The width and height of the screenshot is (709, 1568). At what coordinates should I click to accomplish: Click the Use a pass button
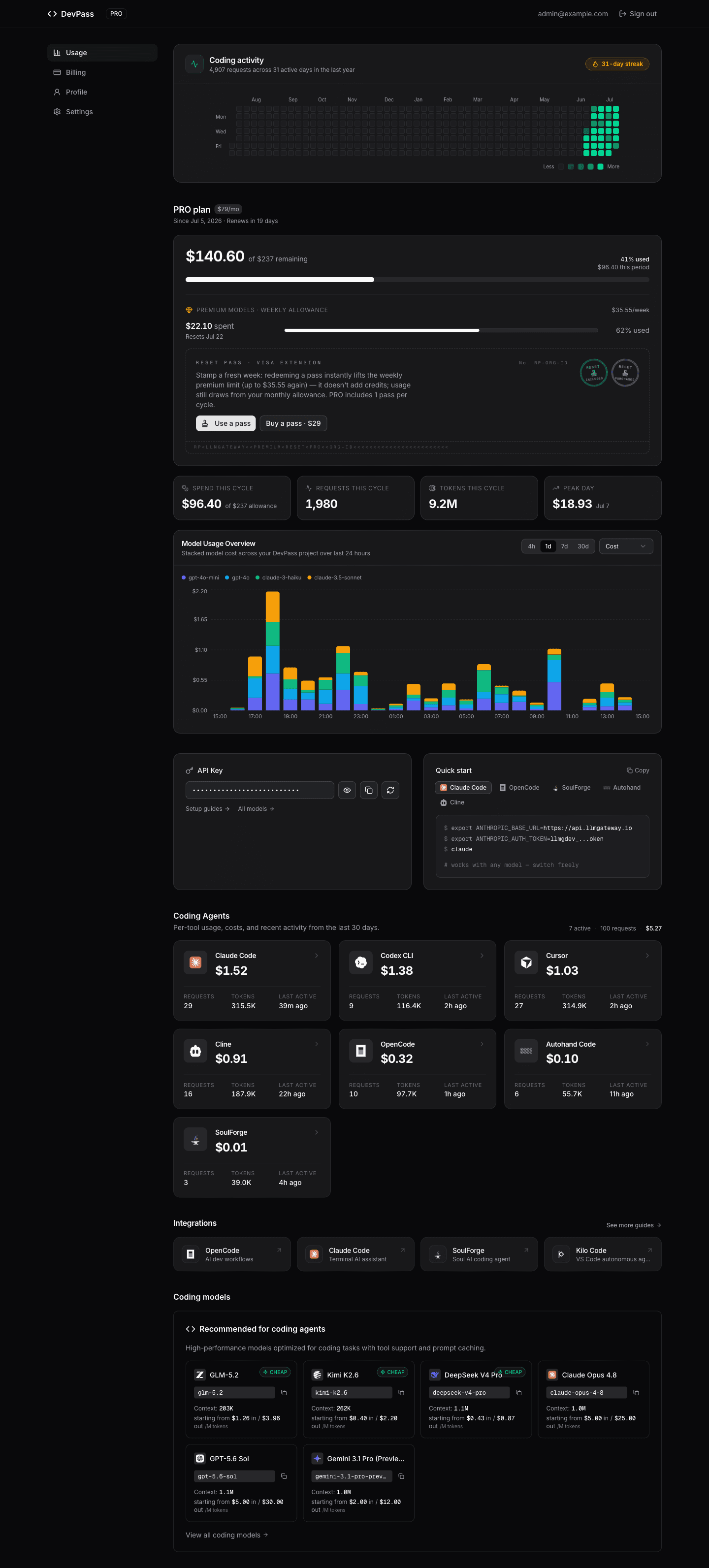click(226, 424)
